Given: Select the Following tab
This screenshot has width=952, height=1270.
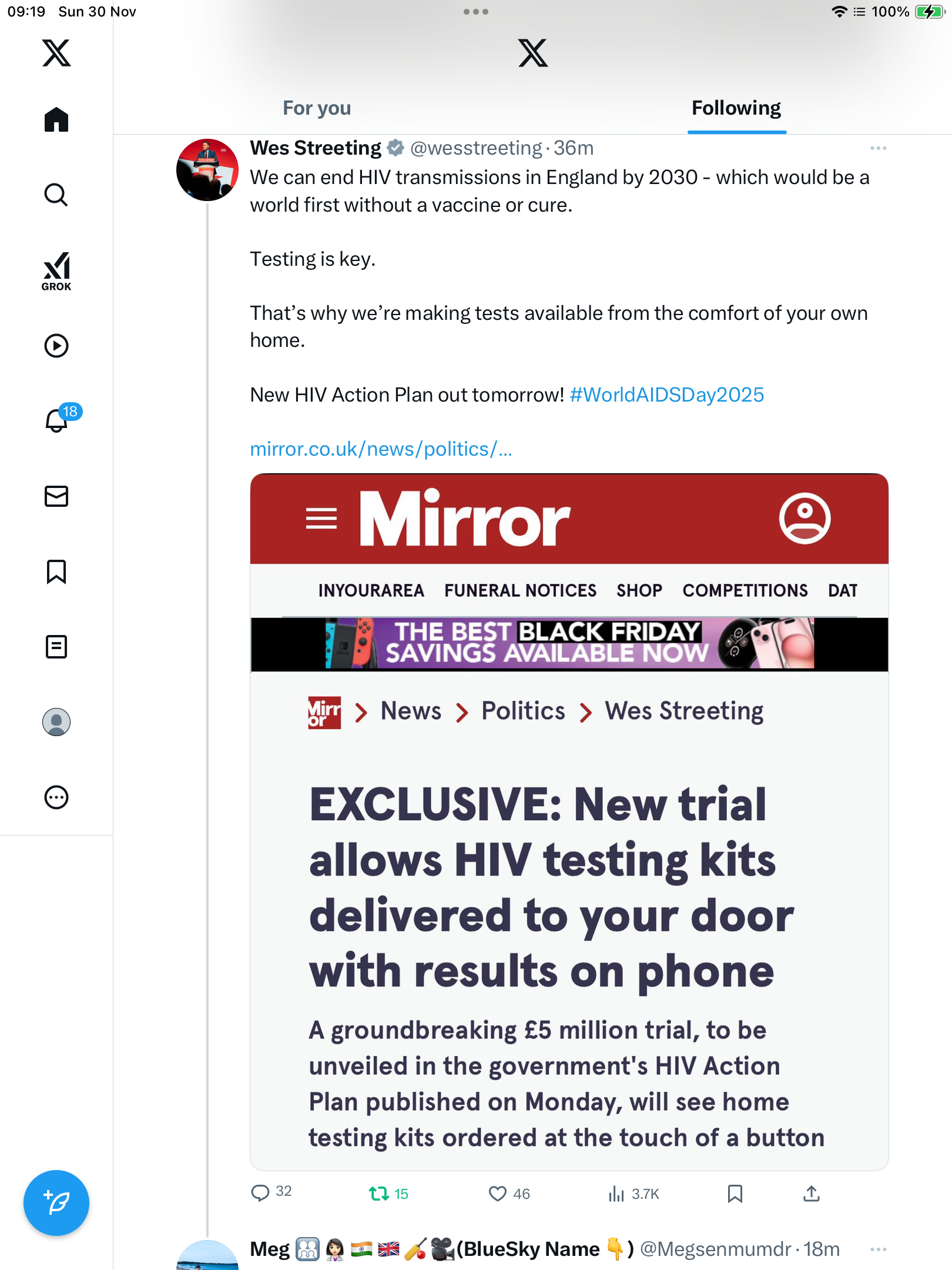Looking at the screenshot, I should [736, 108].
